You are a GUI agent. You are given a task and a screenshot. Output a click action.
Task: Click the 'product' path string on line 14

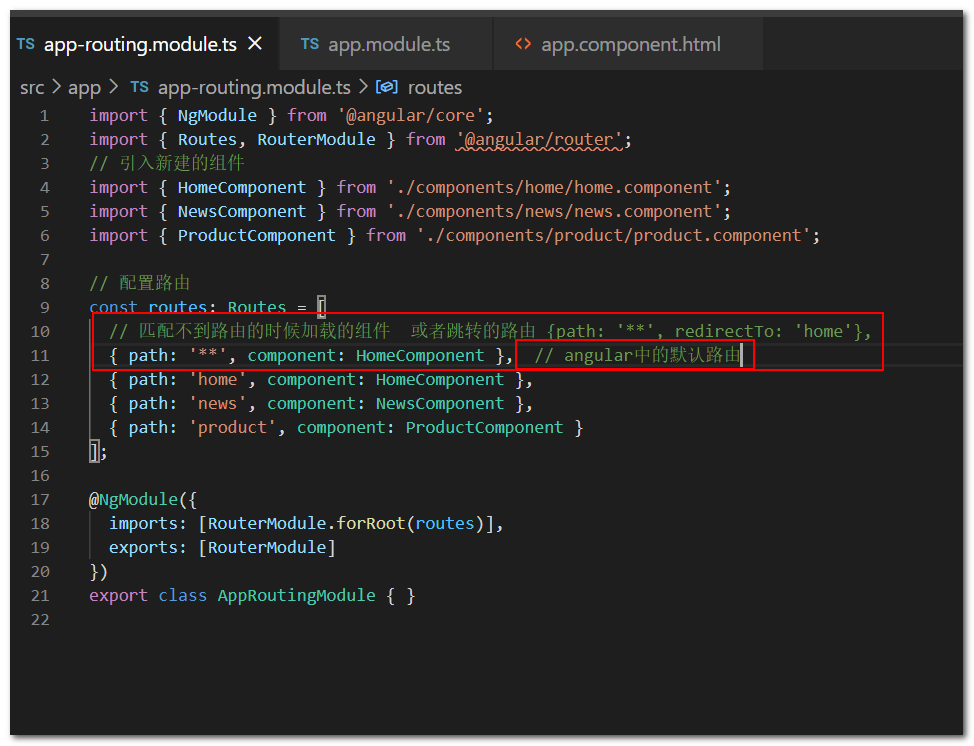[232, 427]
